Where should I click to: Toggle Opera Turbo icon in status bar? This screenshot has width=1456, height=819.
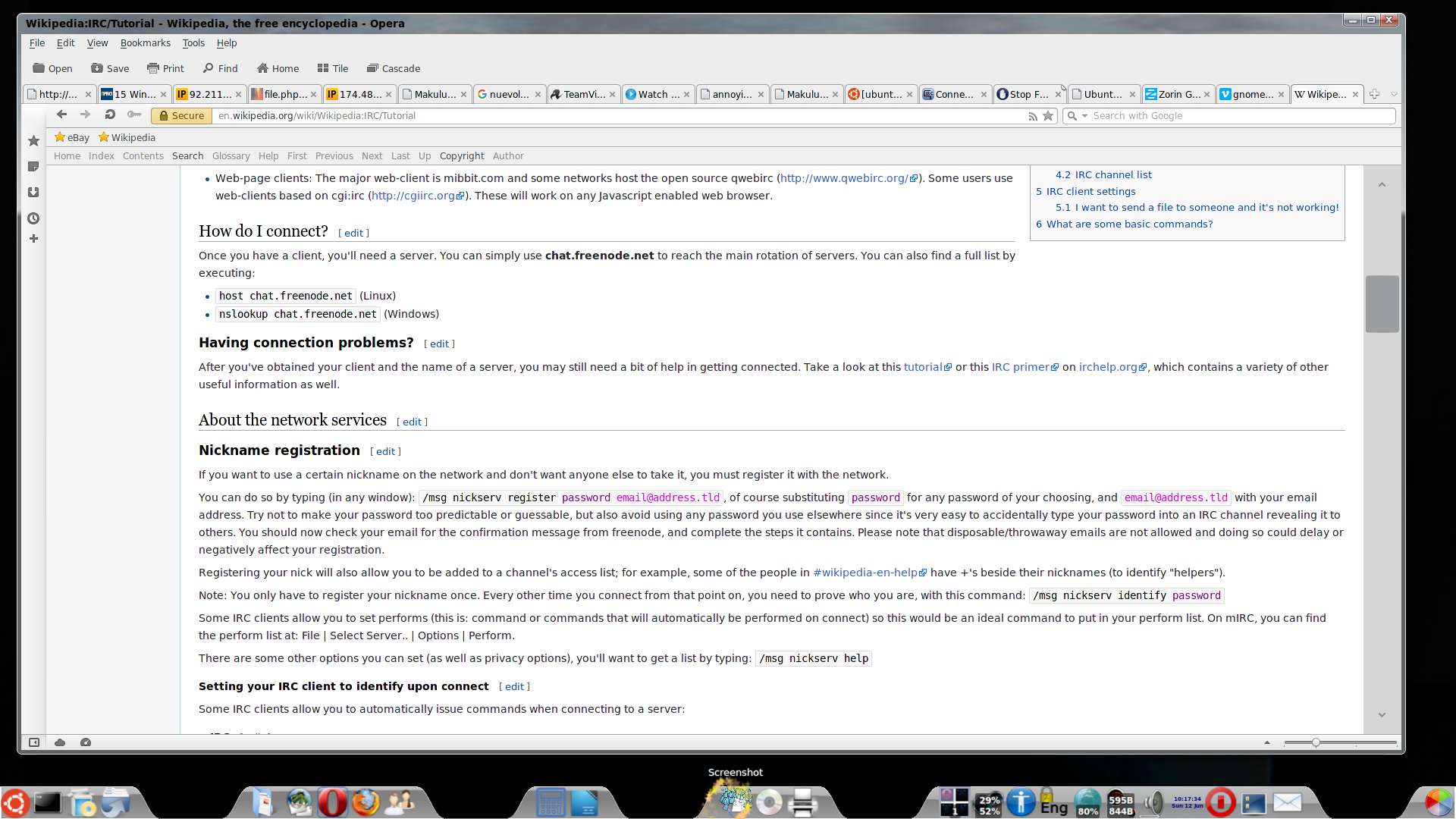[x=86, y=742]
